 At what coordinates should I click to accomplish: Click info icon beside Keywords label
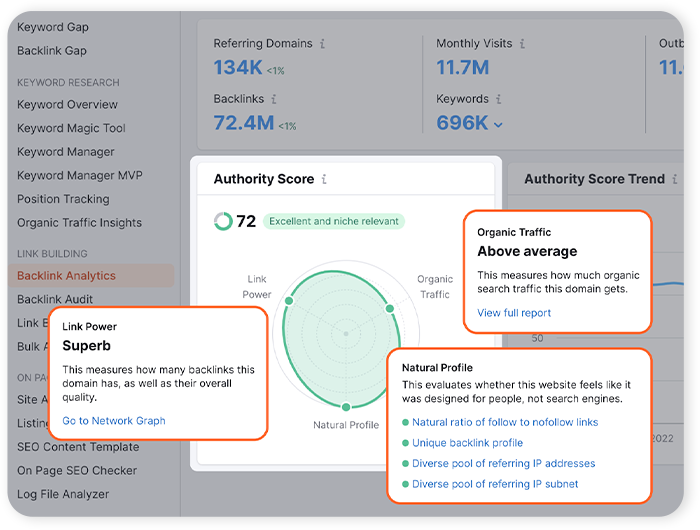[498, 99]
